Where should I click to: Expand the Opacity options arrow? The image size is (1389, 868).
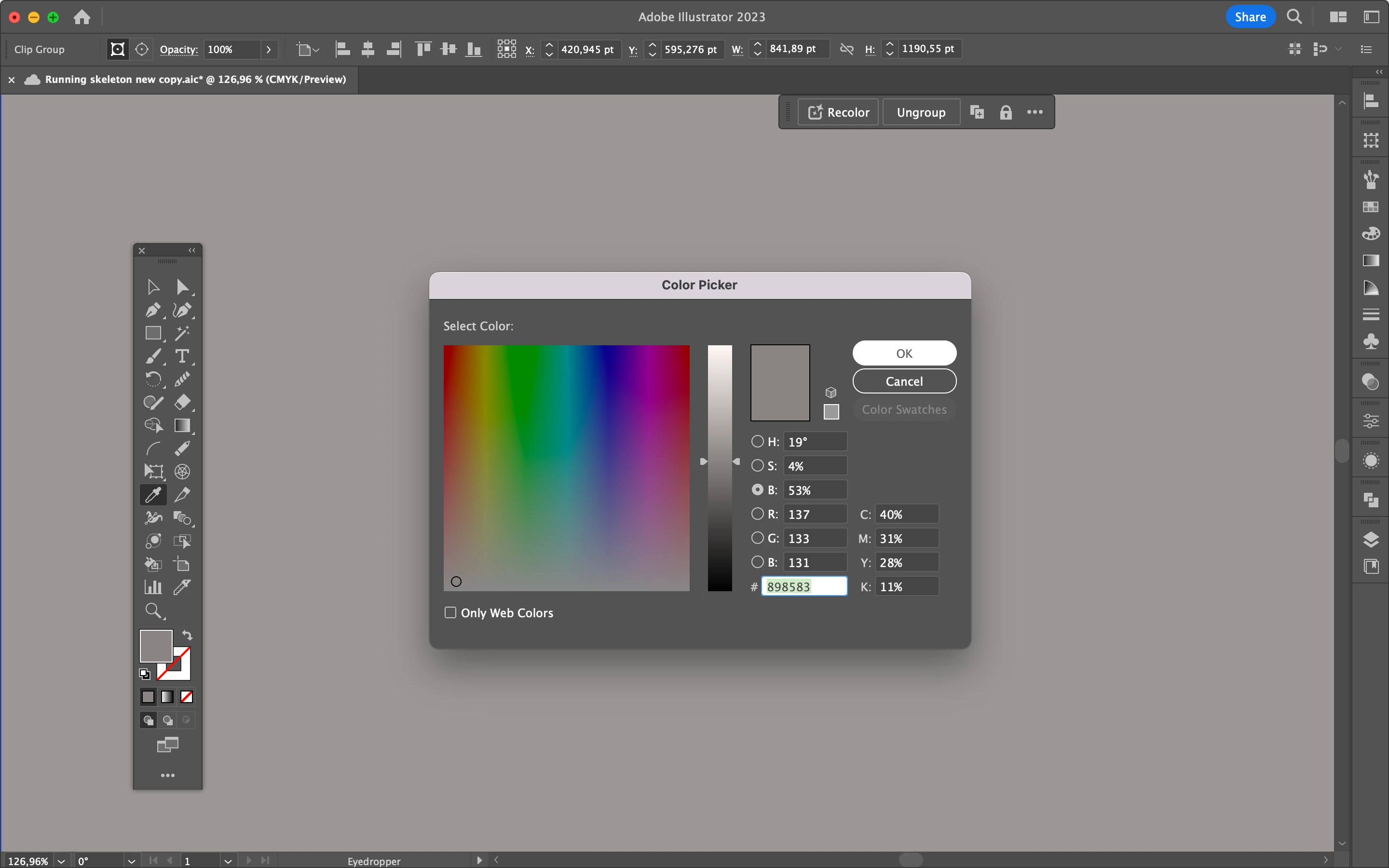coord(269,49)
